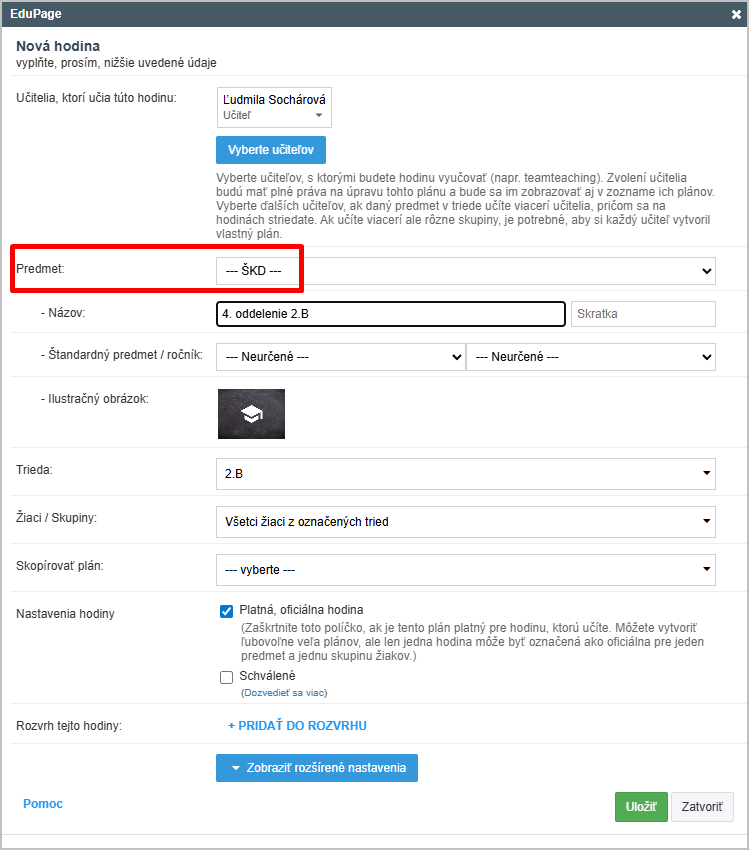Expand the ročník dropdown on the right

pyautogui.click(x=590, y=357)
